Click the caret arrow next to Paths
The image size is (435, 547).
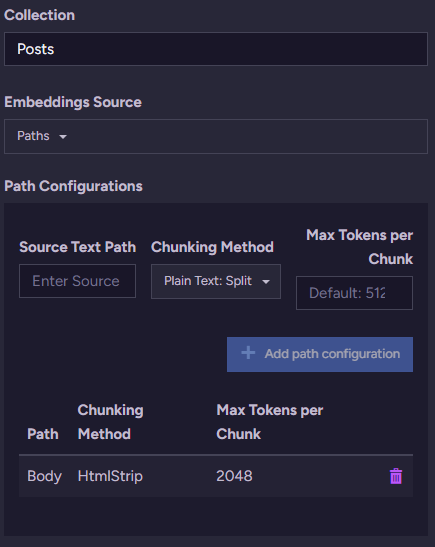point(63,137)
